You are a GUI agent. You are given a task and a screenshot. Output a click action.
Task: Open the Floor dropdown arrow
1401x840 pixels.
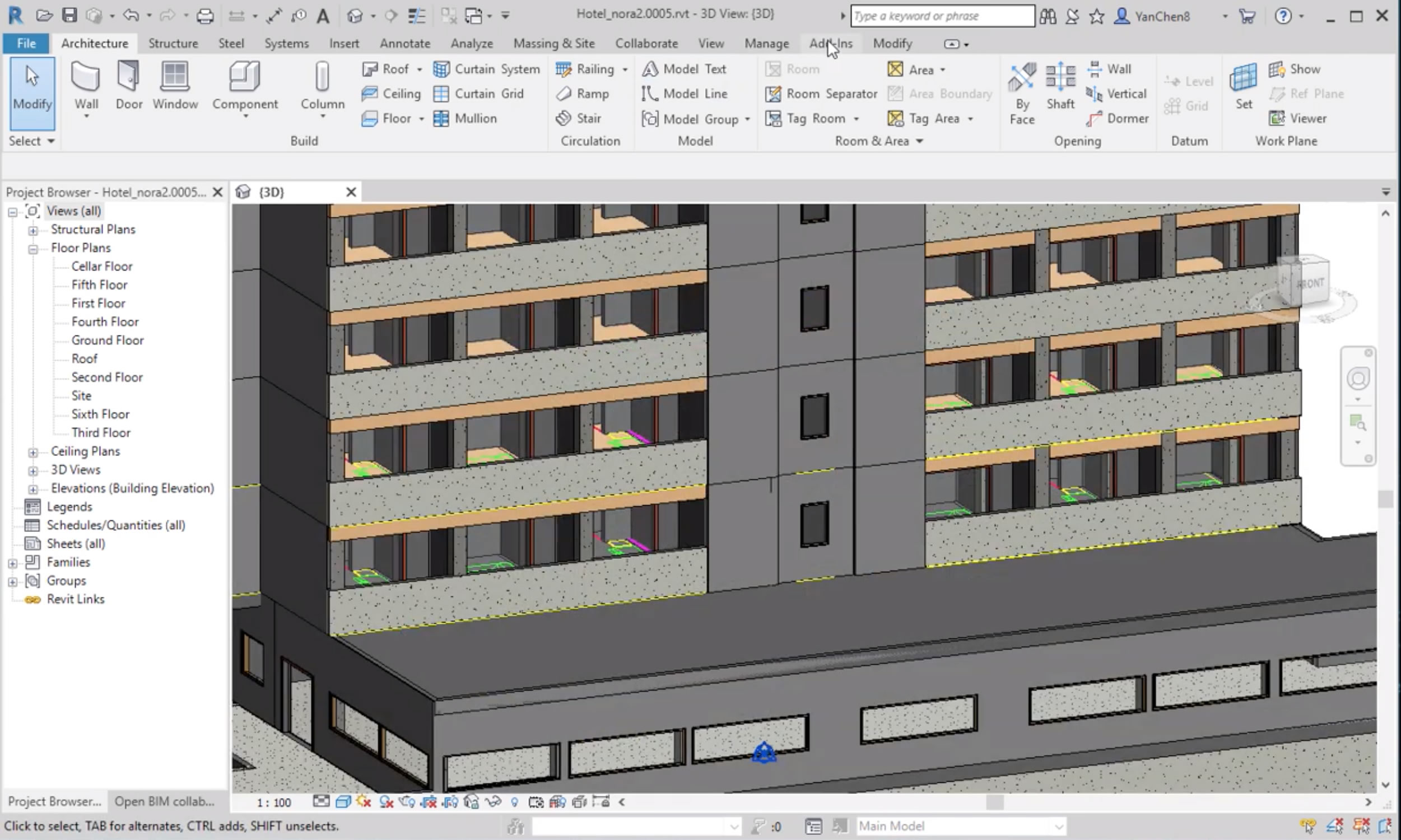(x=421, y=119)
